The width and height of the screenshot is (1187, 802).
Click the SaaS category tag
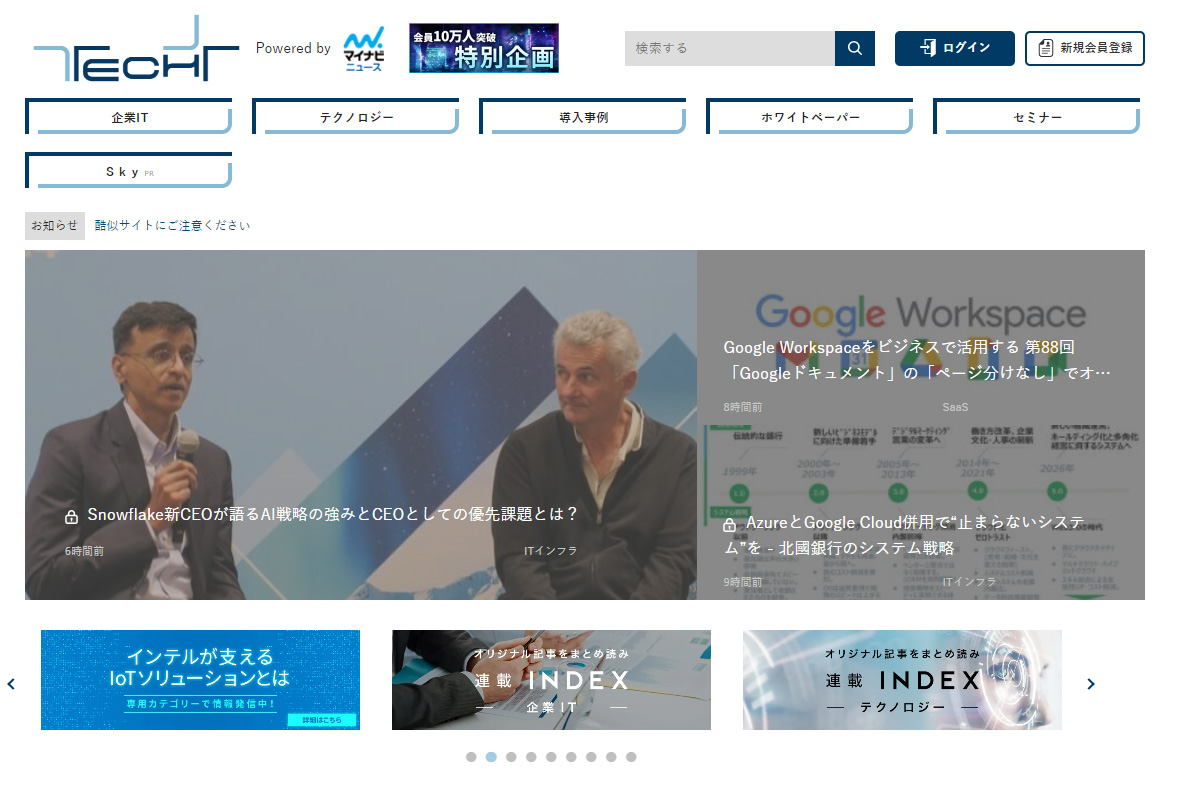[955, 407]
